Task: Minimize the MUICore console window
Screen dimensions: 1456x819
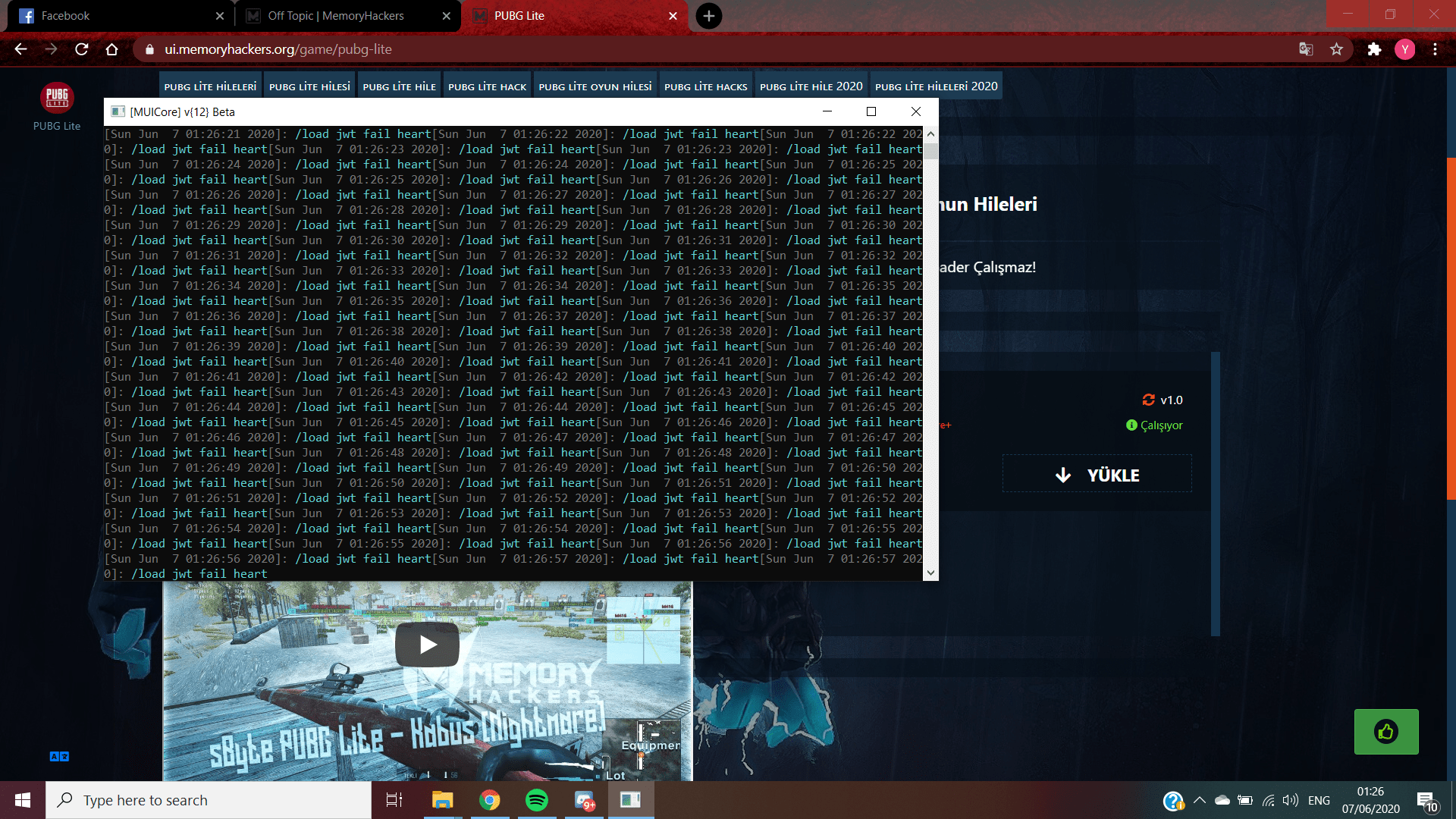Action: (x=827, y=111)
